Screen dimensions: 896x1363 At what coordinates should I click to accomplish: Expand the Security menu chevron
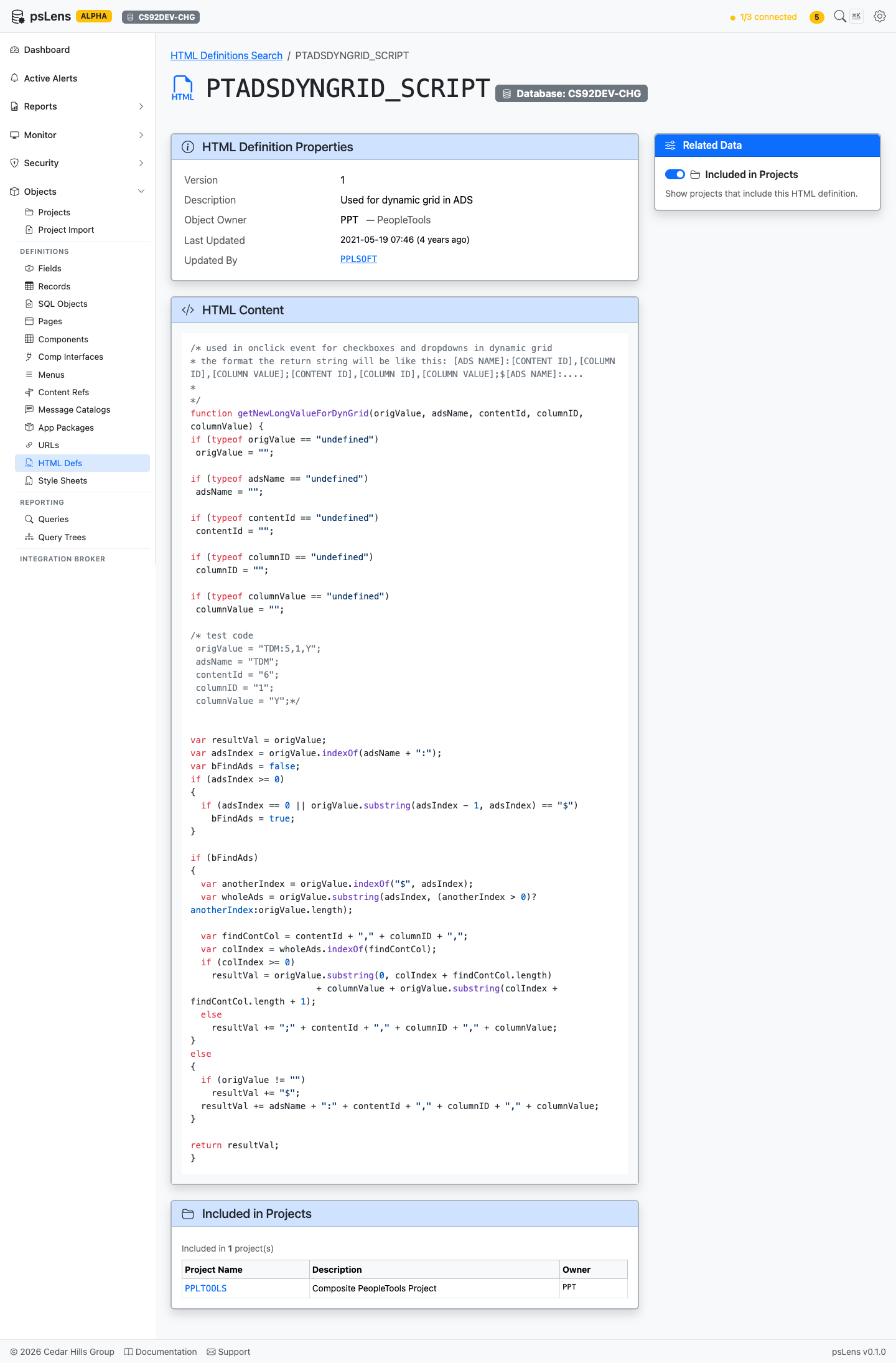click(141, 163)
